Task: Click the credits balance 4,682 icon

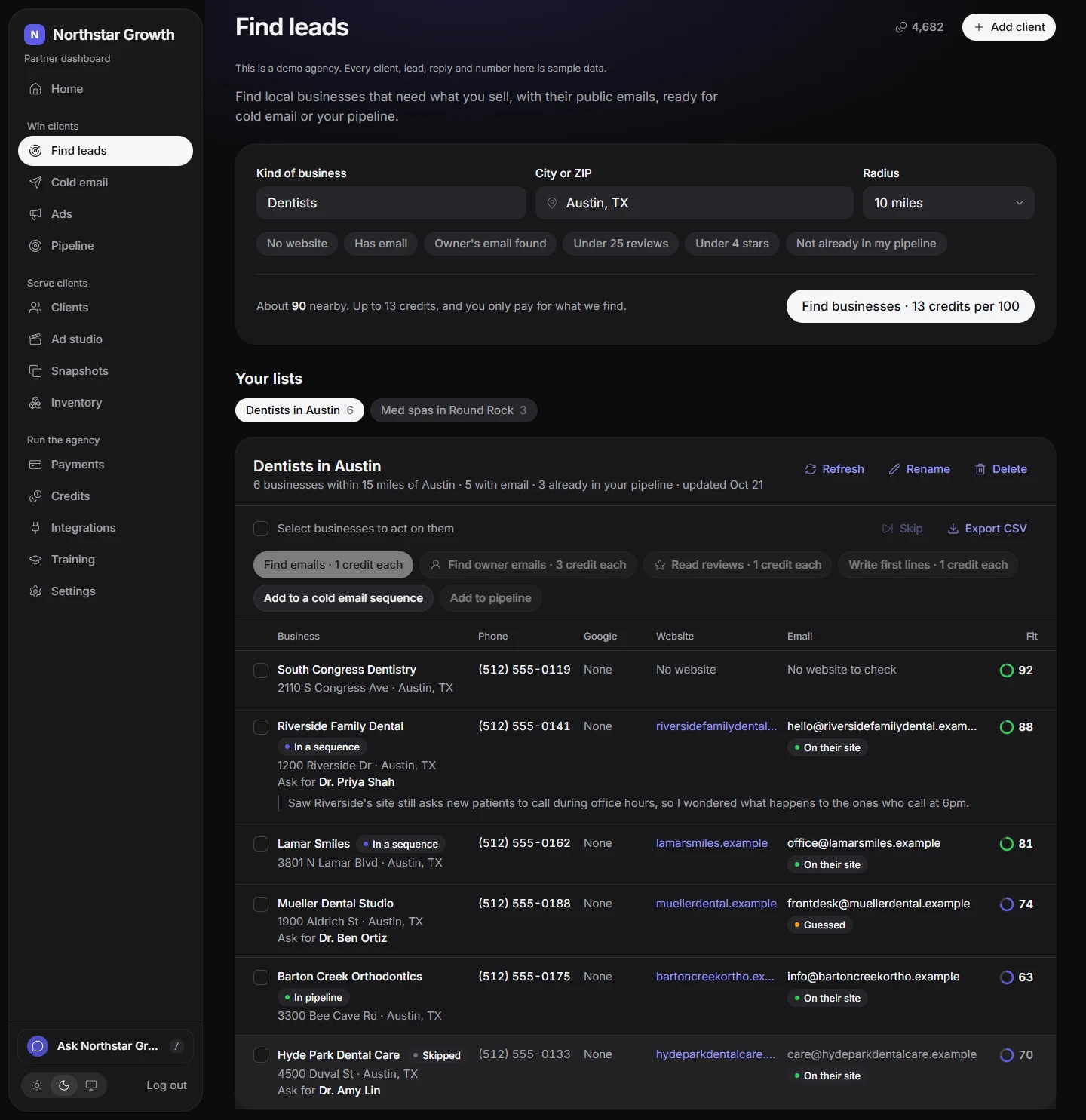Action: click(x=901, y=27)
